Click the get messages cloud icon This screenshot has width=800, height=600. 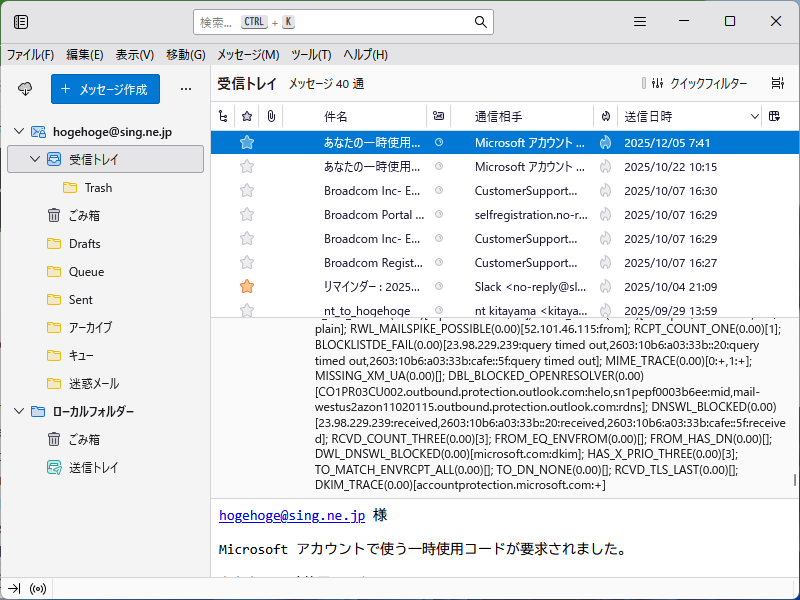point(25,89)
